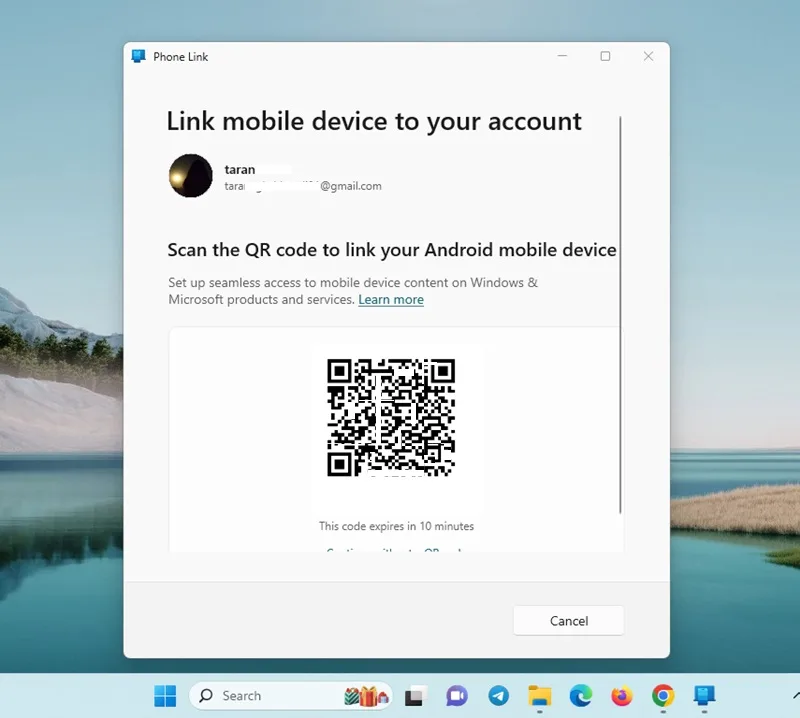Click the taskbar Search box
Viewport: 800px width, 718px height.
tap(290, 696)
